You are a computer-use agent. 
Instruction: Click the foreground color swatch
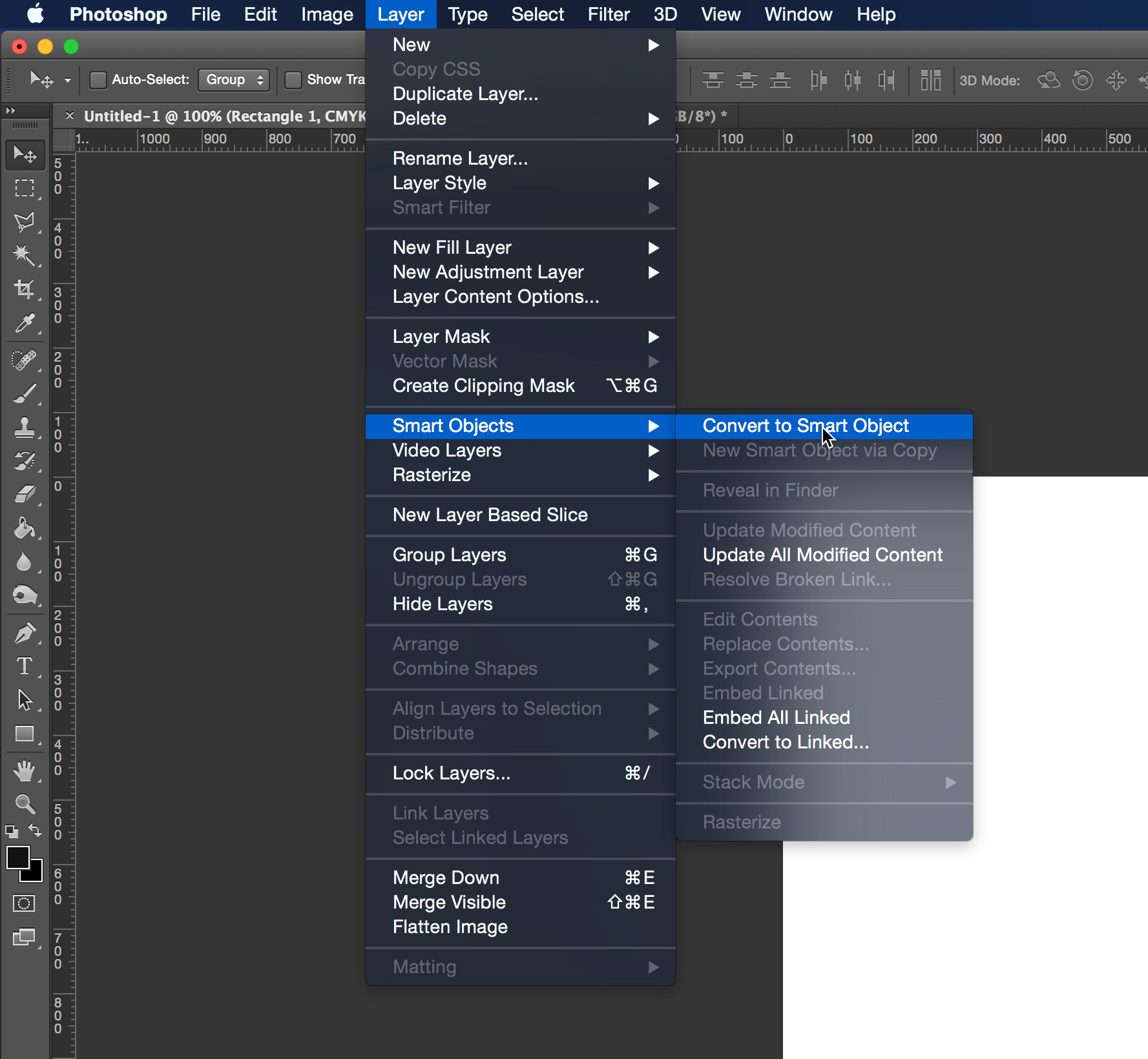[18, 859]
